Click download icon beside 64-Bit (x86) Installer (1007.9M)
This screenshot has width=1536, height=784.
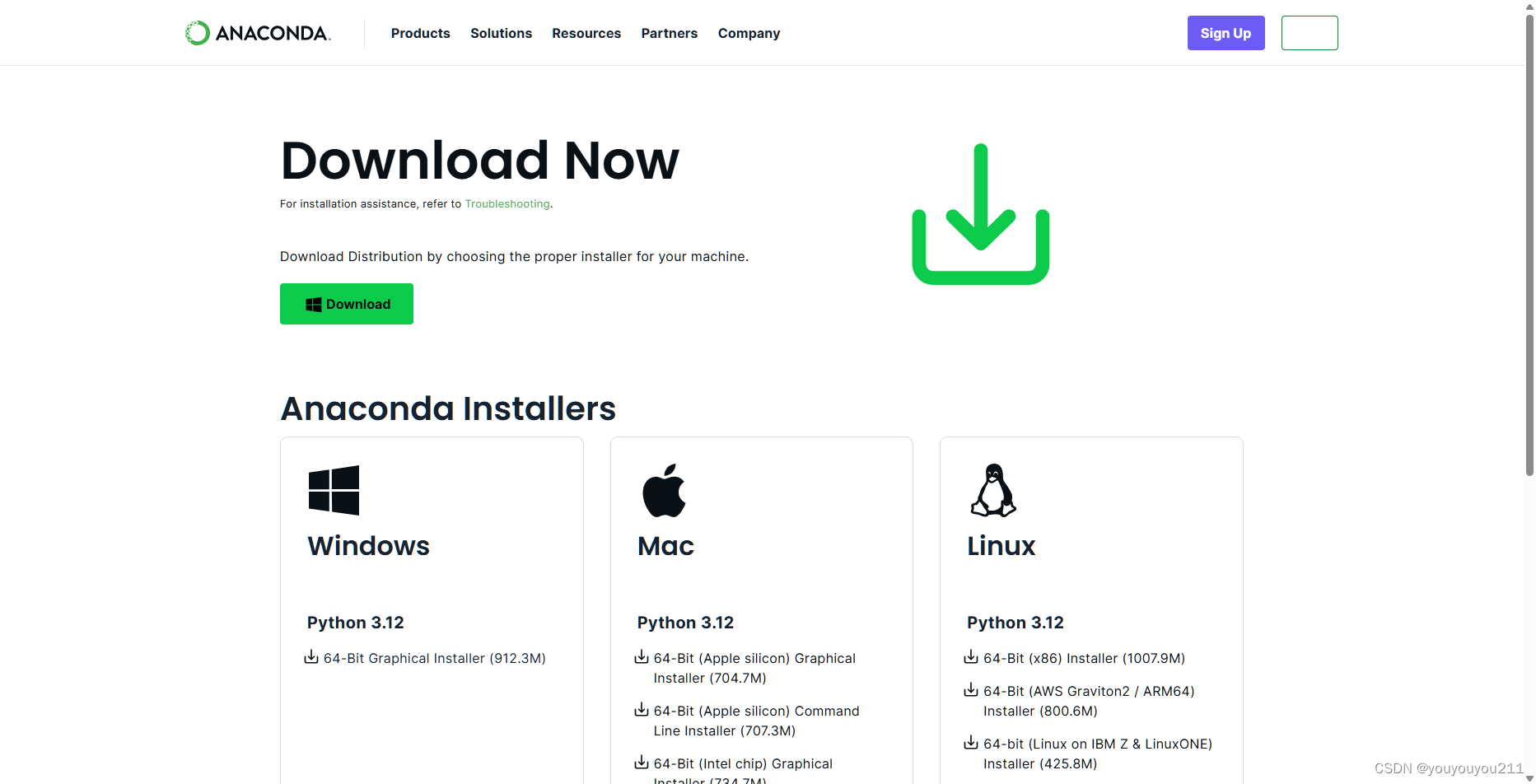(x=970, y=656)
